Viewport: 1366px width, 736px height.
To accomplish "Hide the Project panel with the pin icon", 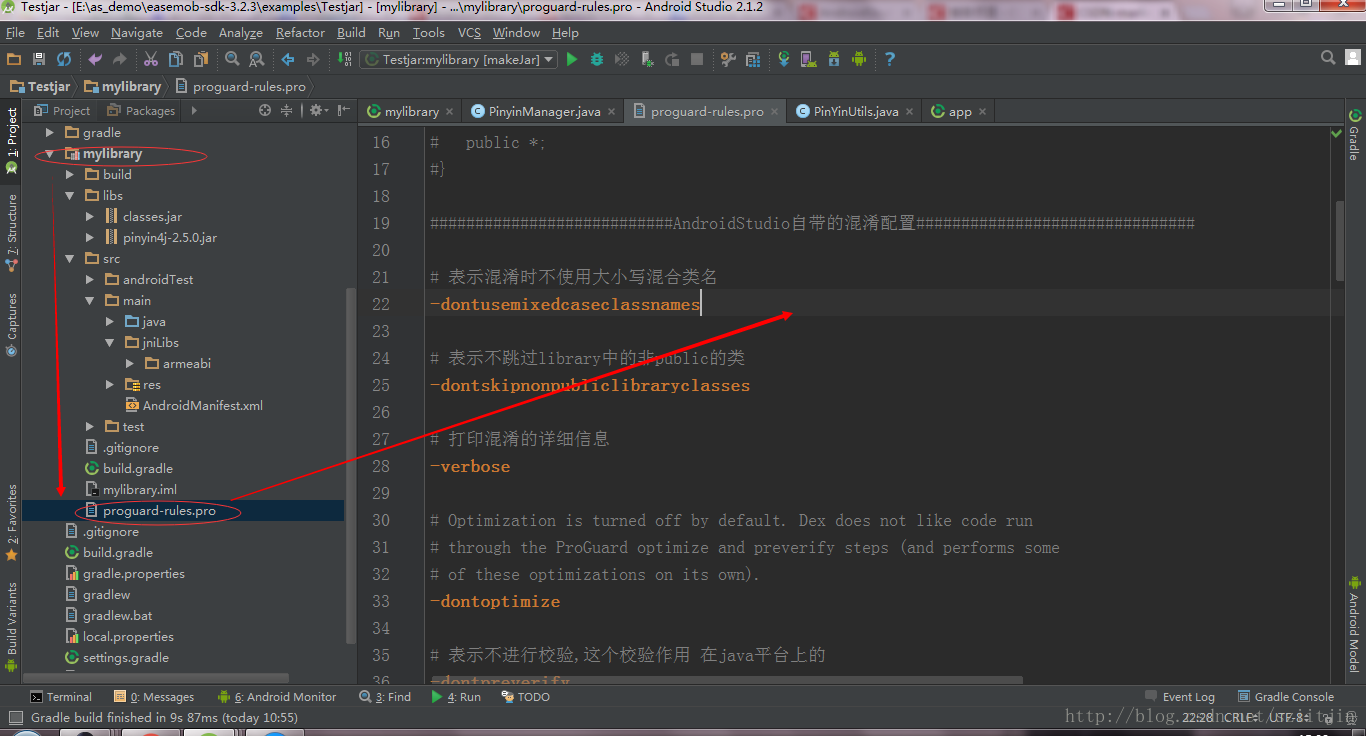I will 344,111.
